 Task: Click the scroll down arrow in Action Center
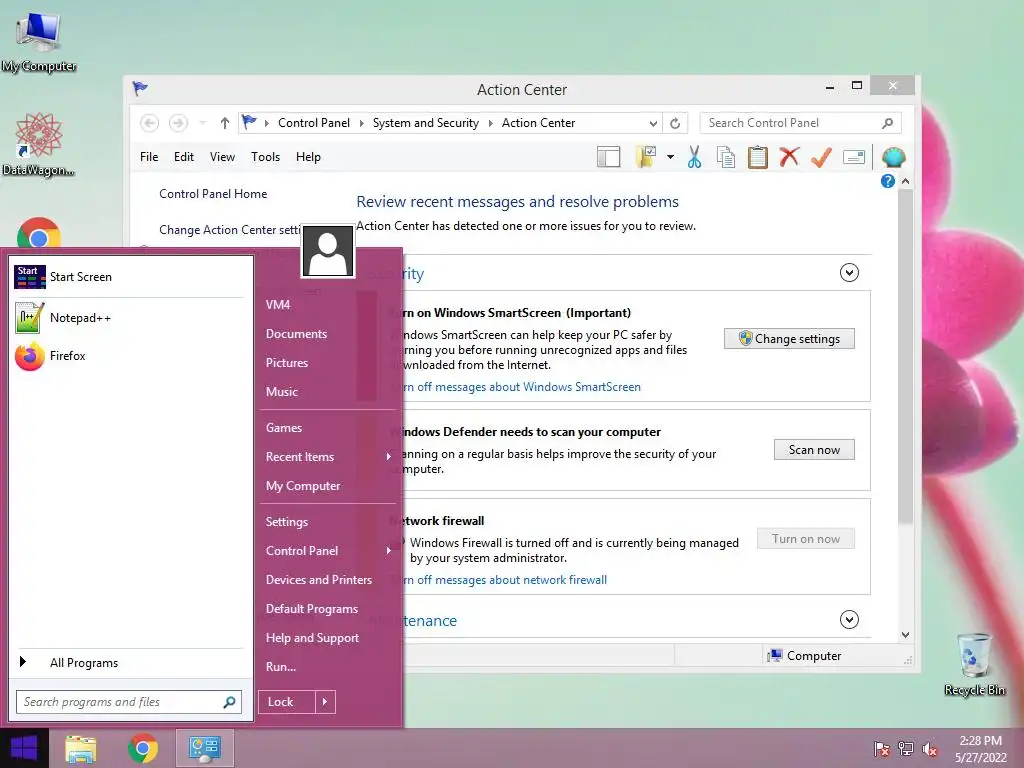pos(905,634)
